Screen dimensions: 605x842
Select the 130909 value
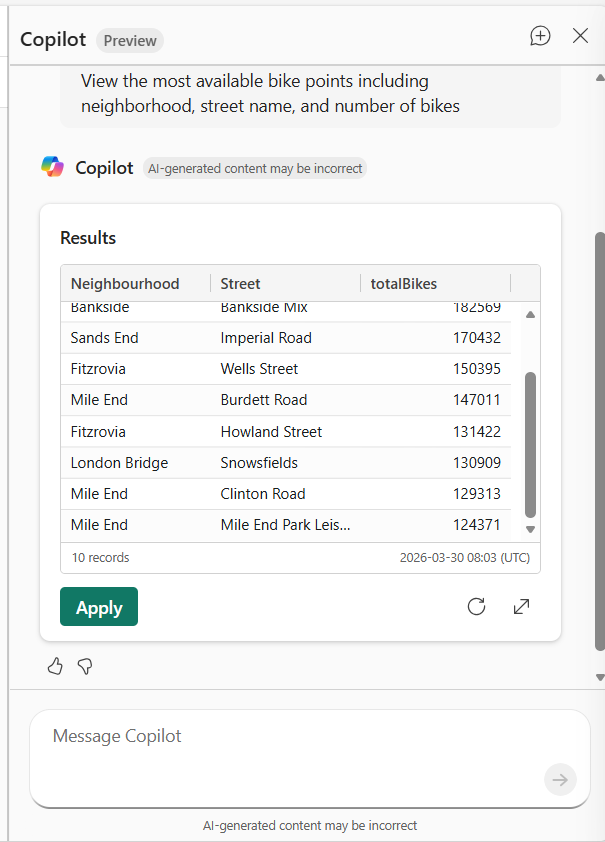pos(477,463)
